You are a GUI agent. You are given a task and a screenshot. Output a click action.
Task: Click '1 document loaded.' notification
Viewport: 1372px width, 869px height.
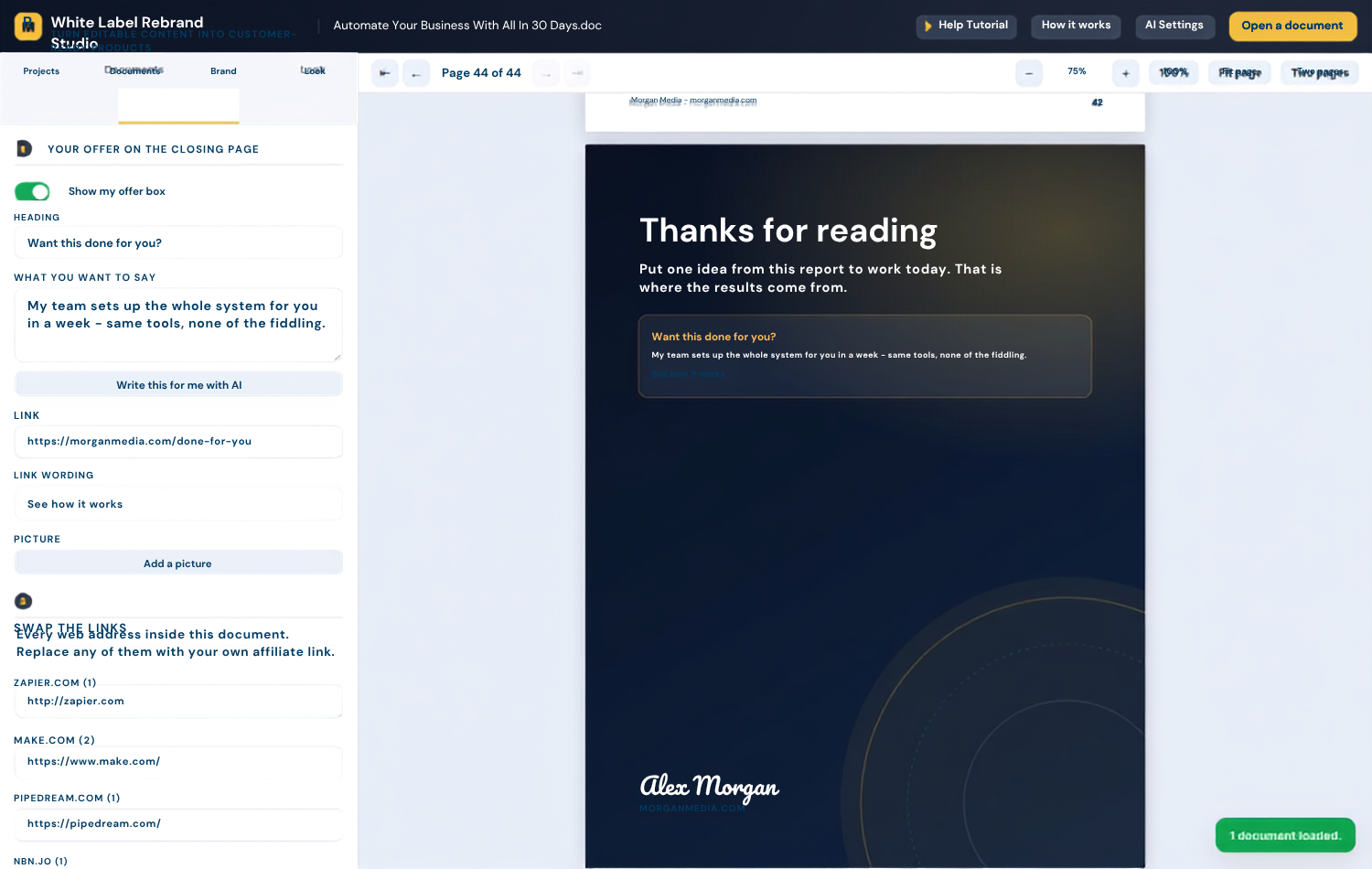coord(1285,835)
